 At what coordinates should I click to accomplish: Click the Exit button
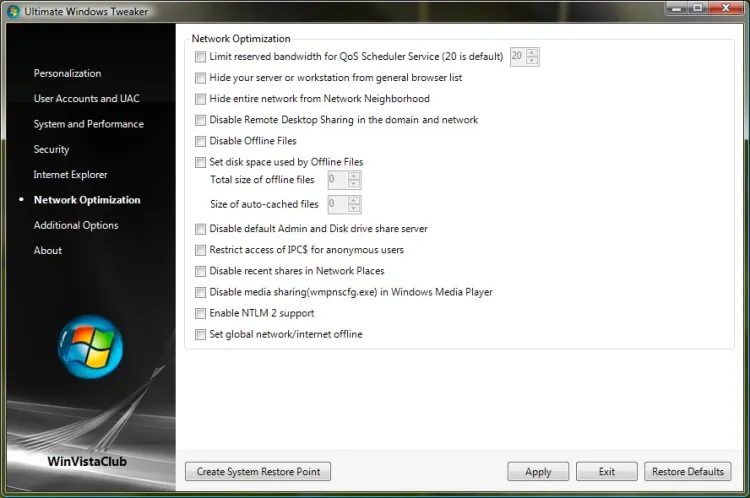607,472
